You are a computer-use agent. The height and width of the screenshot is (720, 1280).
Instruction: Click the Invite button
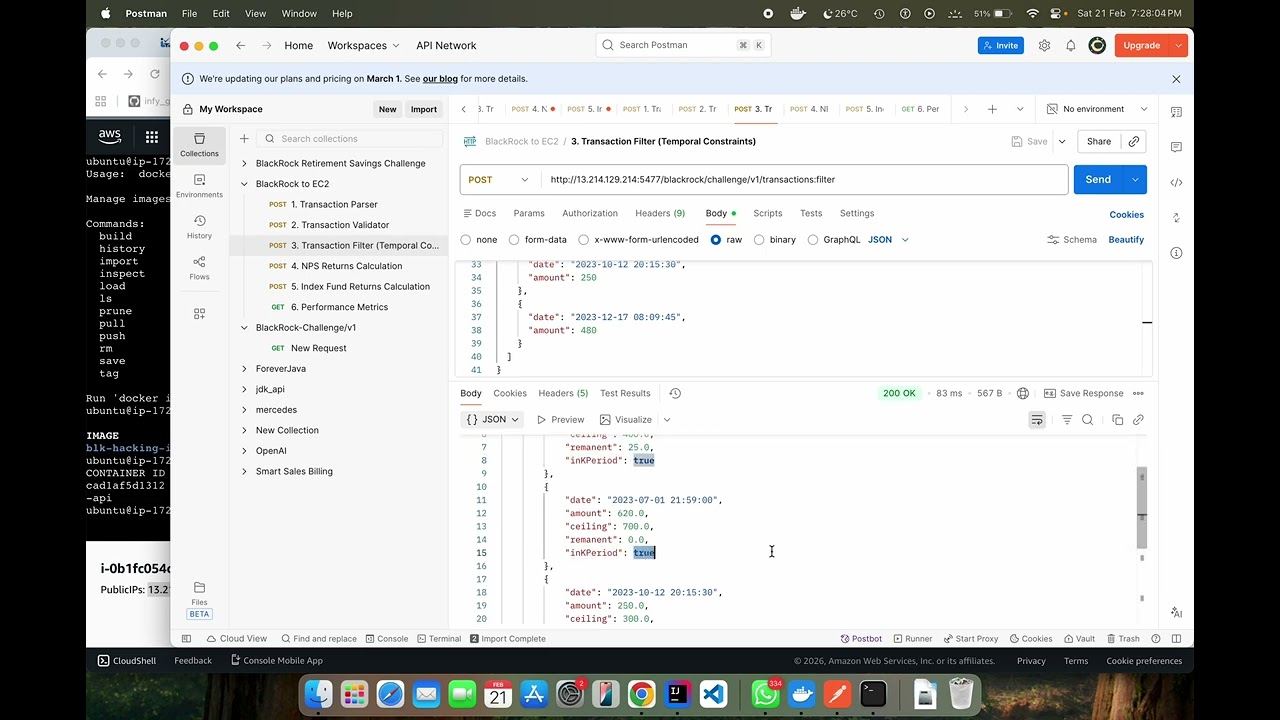point(1001,45)
